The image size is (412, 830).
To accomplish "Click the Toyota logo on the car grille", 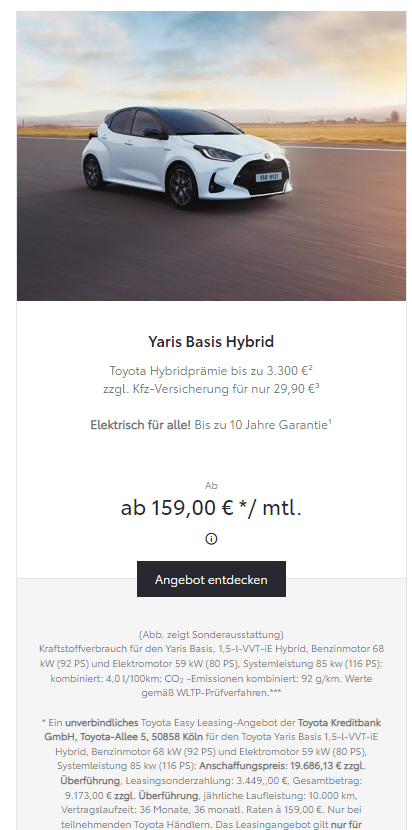I will [x=267, y=156].
